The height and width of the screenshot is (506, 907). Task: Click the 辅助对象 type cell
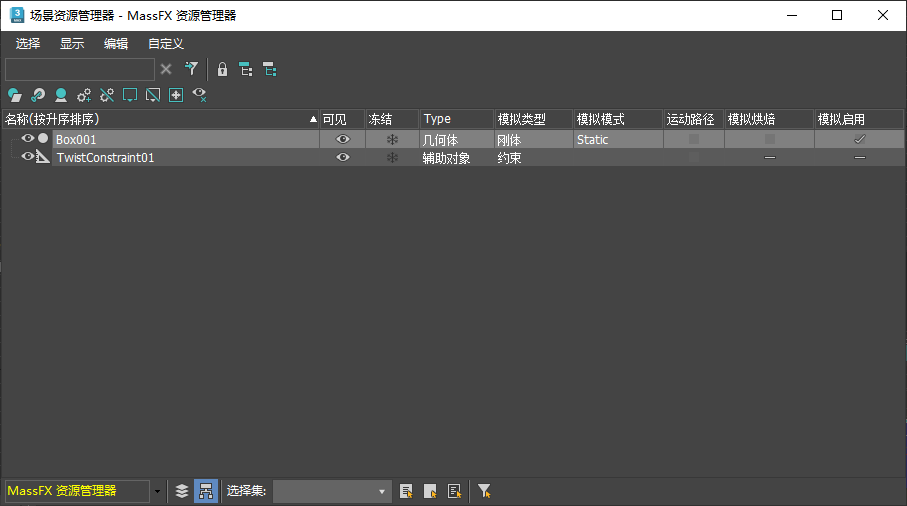click(x=457, y=158)
